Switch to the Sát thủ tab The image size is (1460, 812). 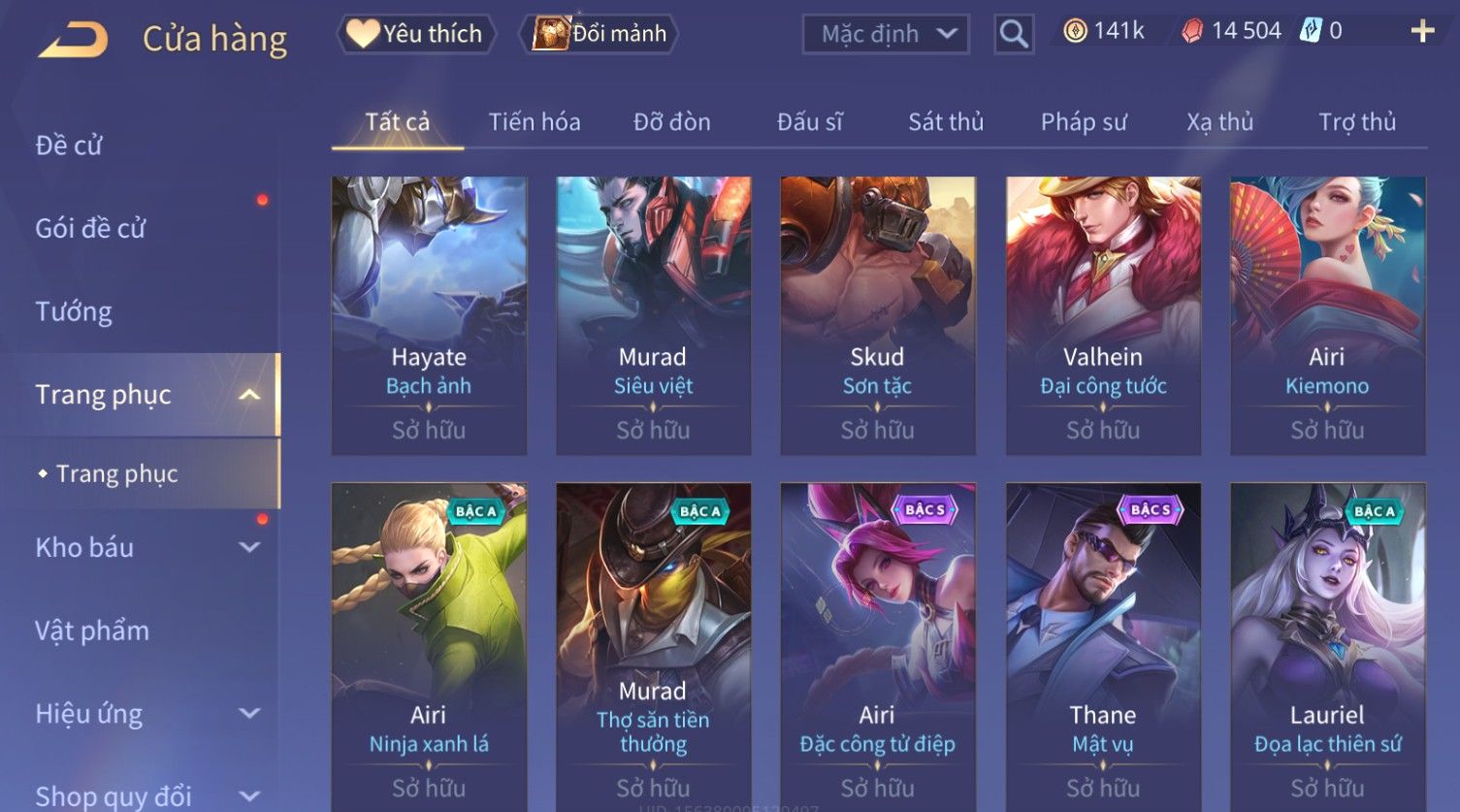pyautogui.click(x=946, y=122)
